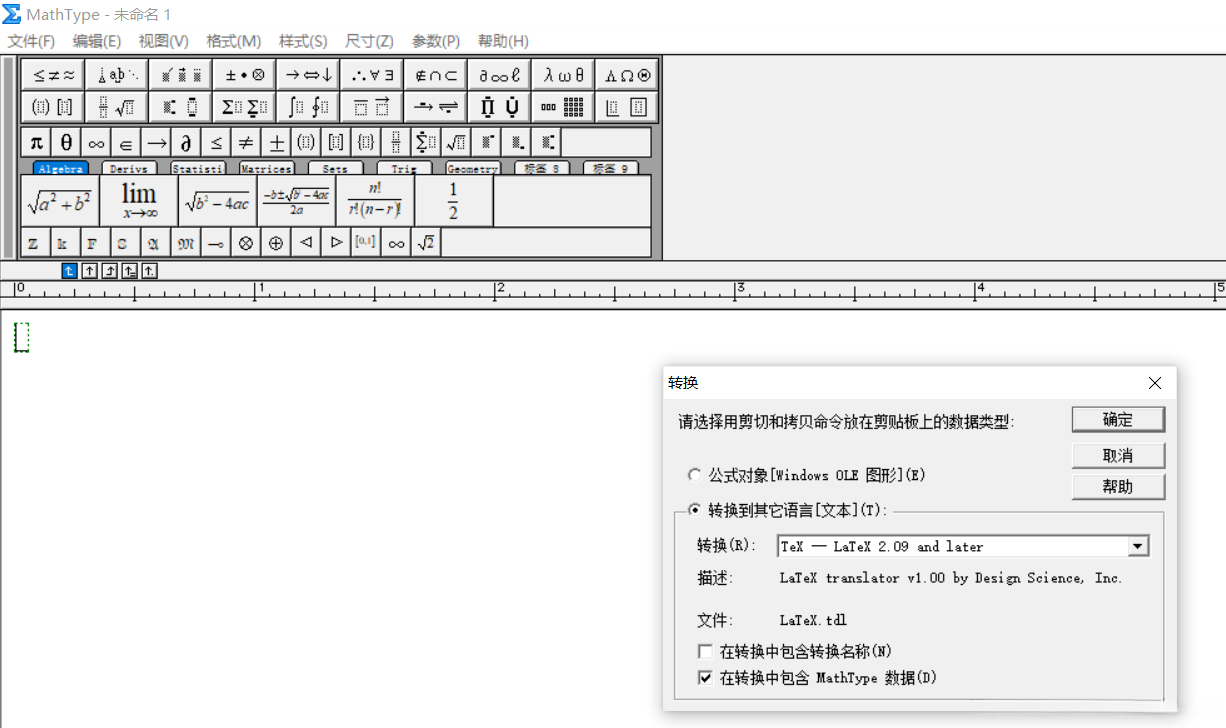Open the fraction and radical templates palette
The height and width of the screenshot is (728, 1226).
pyautogui.click(x=115, y=106)
